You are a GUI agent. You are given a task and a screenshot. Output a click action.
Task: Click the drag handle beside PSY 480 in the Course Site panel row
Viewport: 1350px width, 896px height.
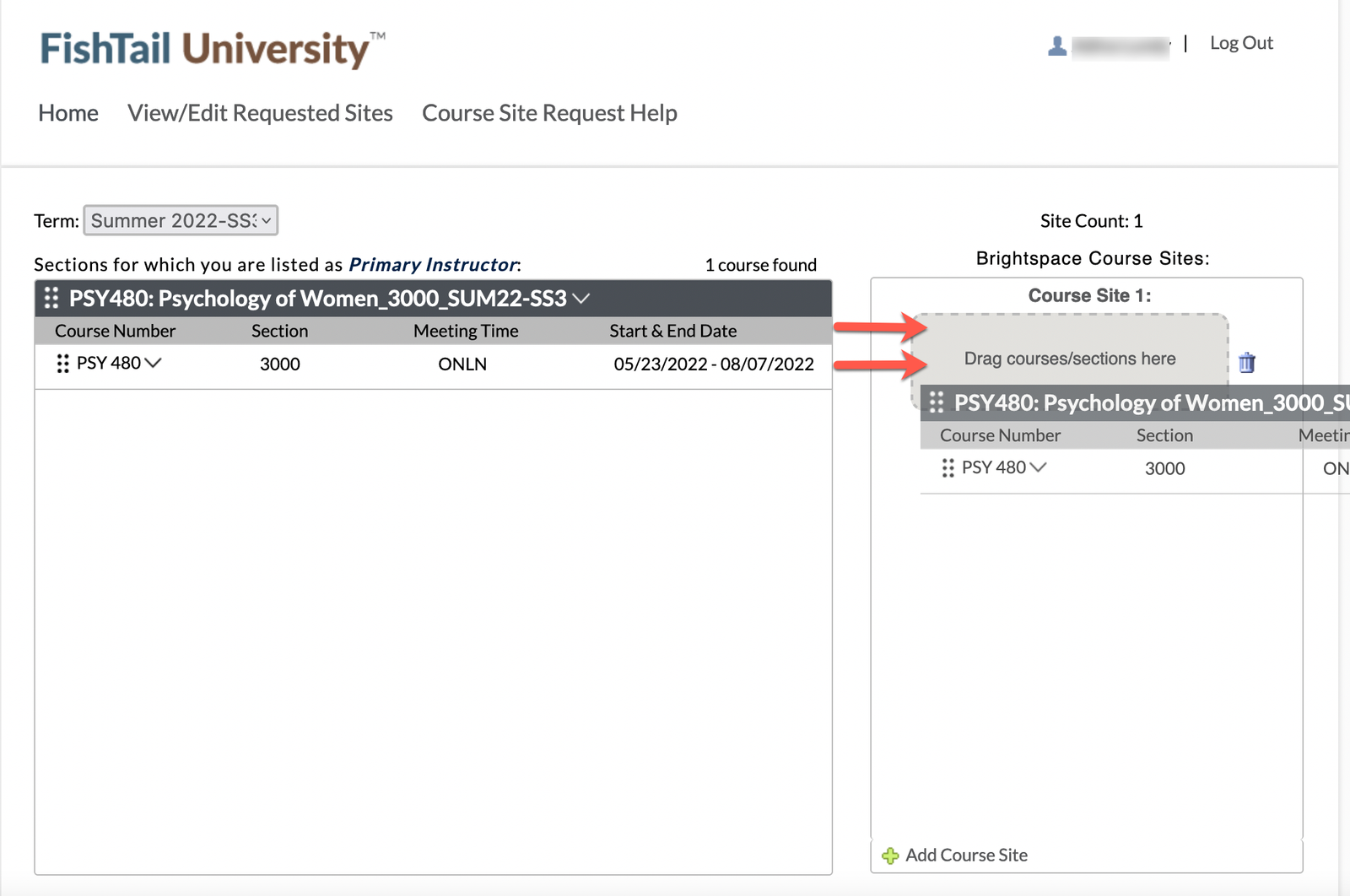click(x=948, y=468)
